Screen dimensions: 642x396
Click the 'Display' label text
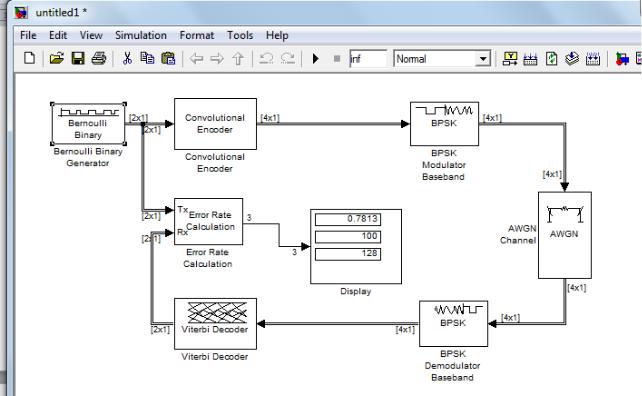coord(355,292)
